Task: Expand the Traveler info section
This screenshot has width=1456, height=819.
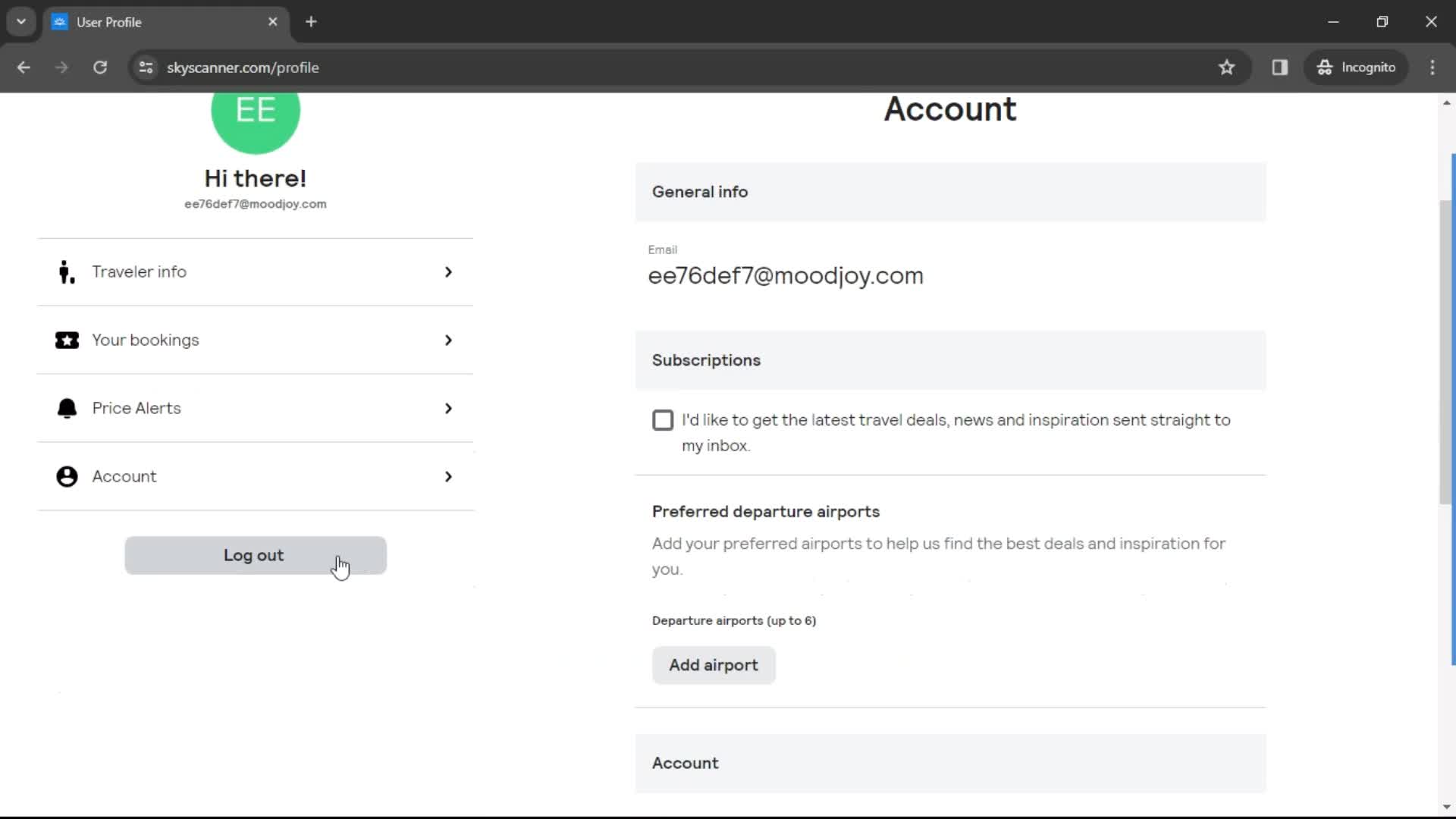Action: point(253,271)
